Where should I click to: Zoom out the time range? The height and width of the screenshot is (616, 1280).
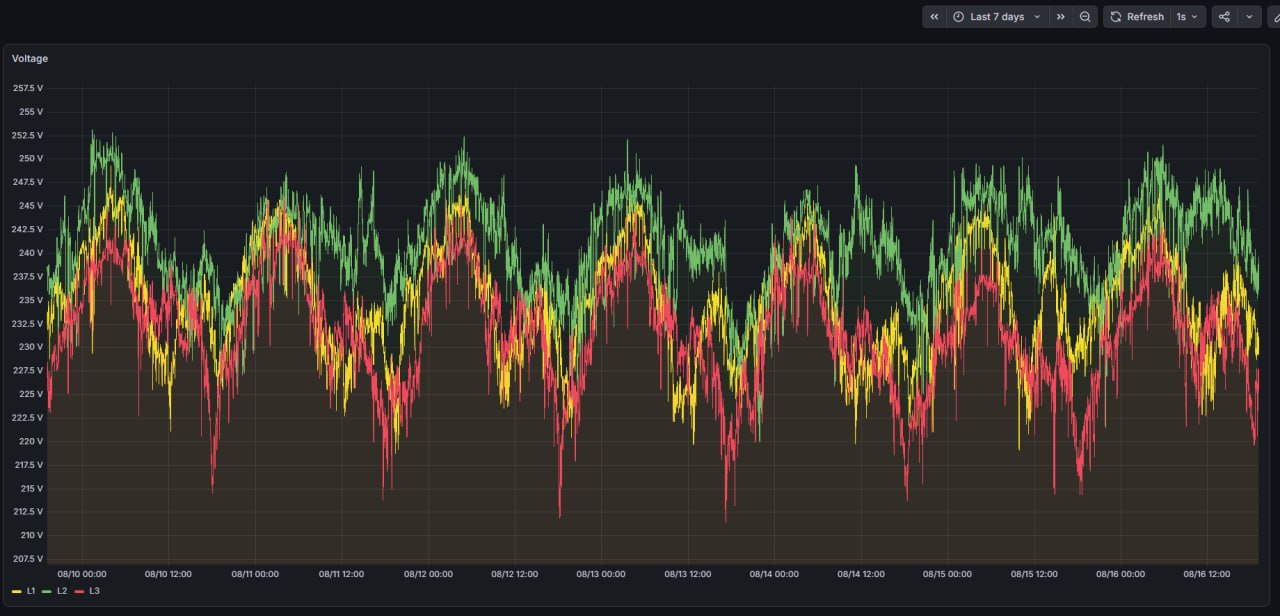tap(1085, 17)
